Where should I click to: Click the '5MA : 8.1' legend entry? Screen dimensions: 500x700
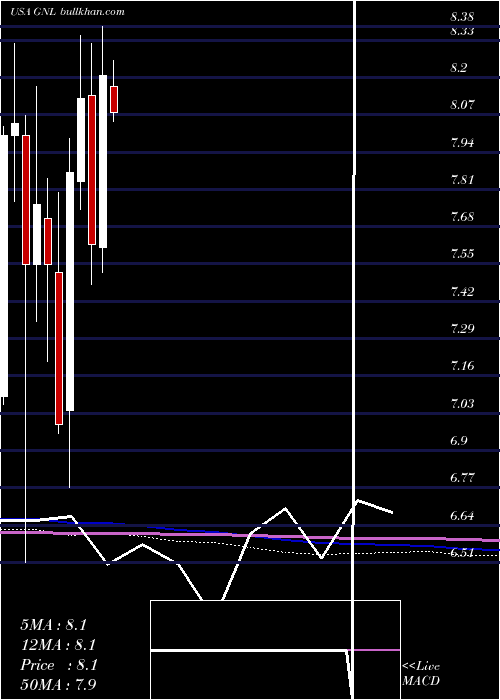(54, 625)
